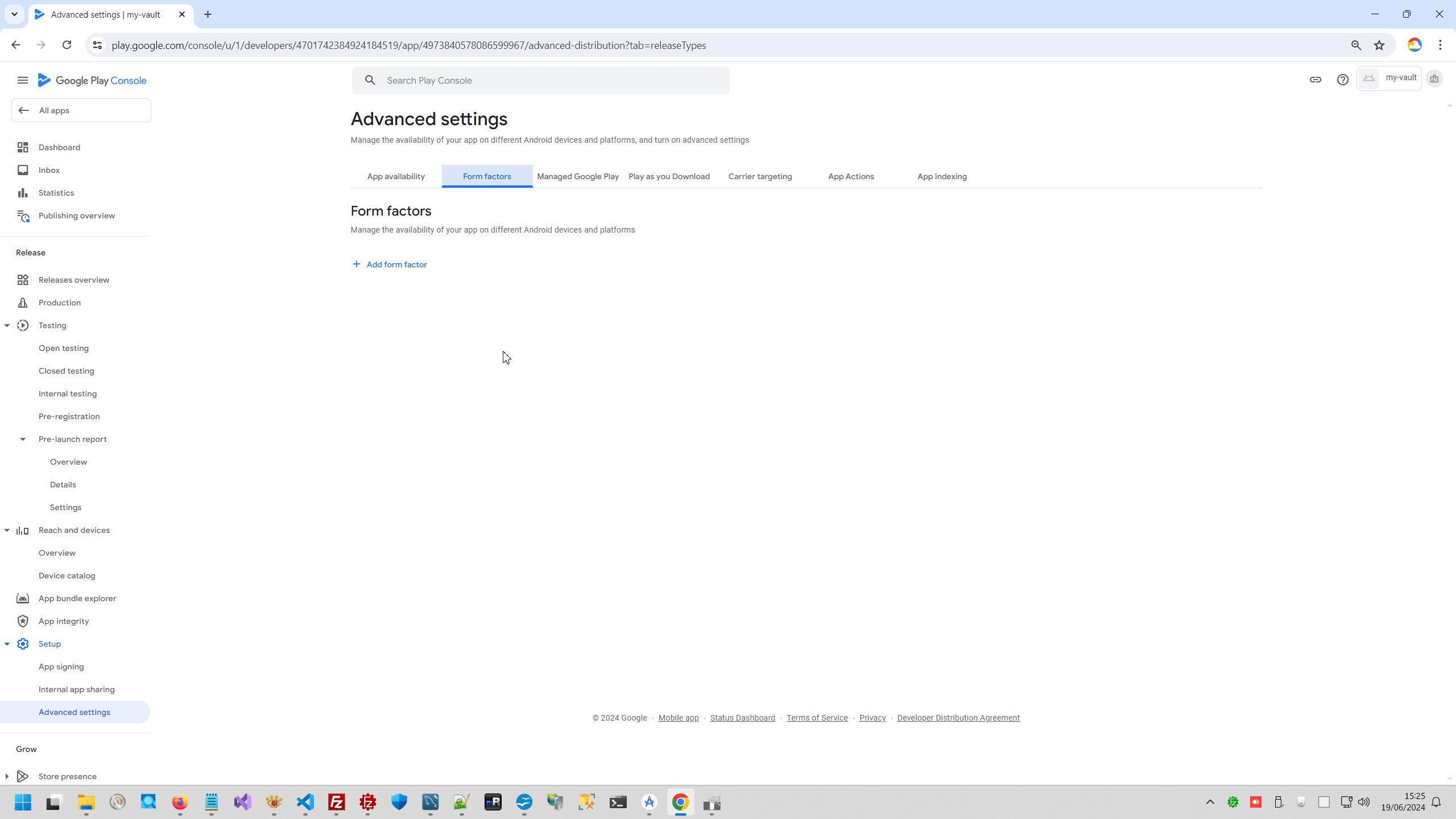This screenshot has width=1456, height=819.
Task: Switch to the Managed Google Play tab
Action: (578, 176)
